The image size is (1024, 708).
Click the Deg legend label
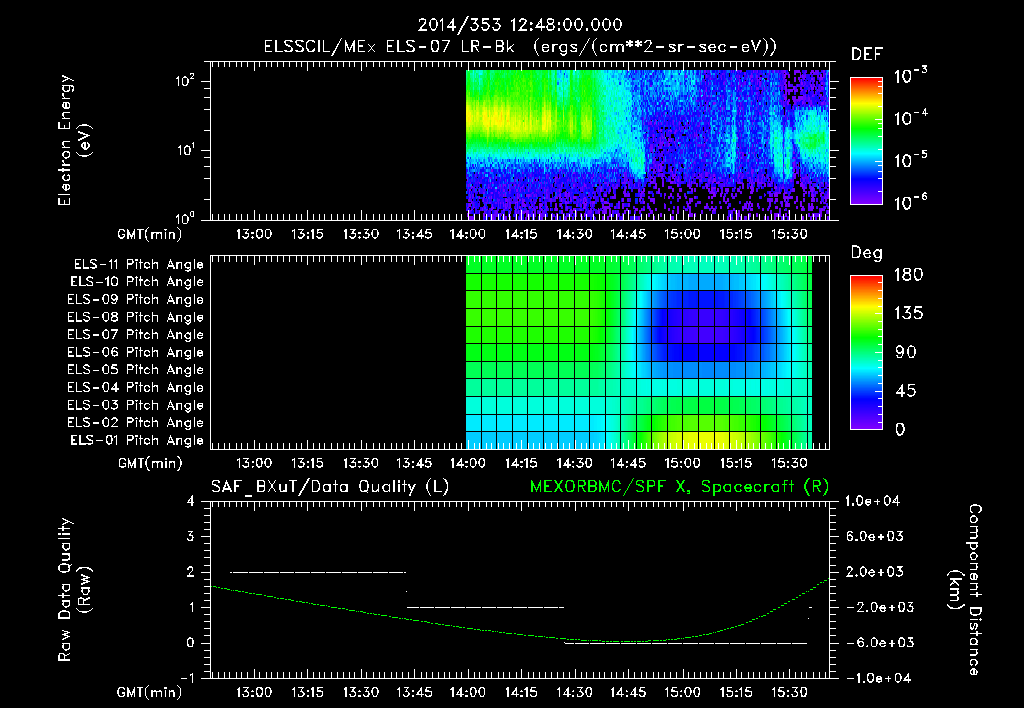(x=867, y=253)
